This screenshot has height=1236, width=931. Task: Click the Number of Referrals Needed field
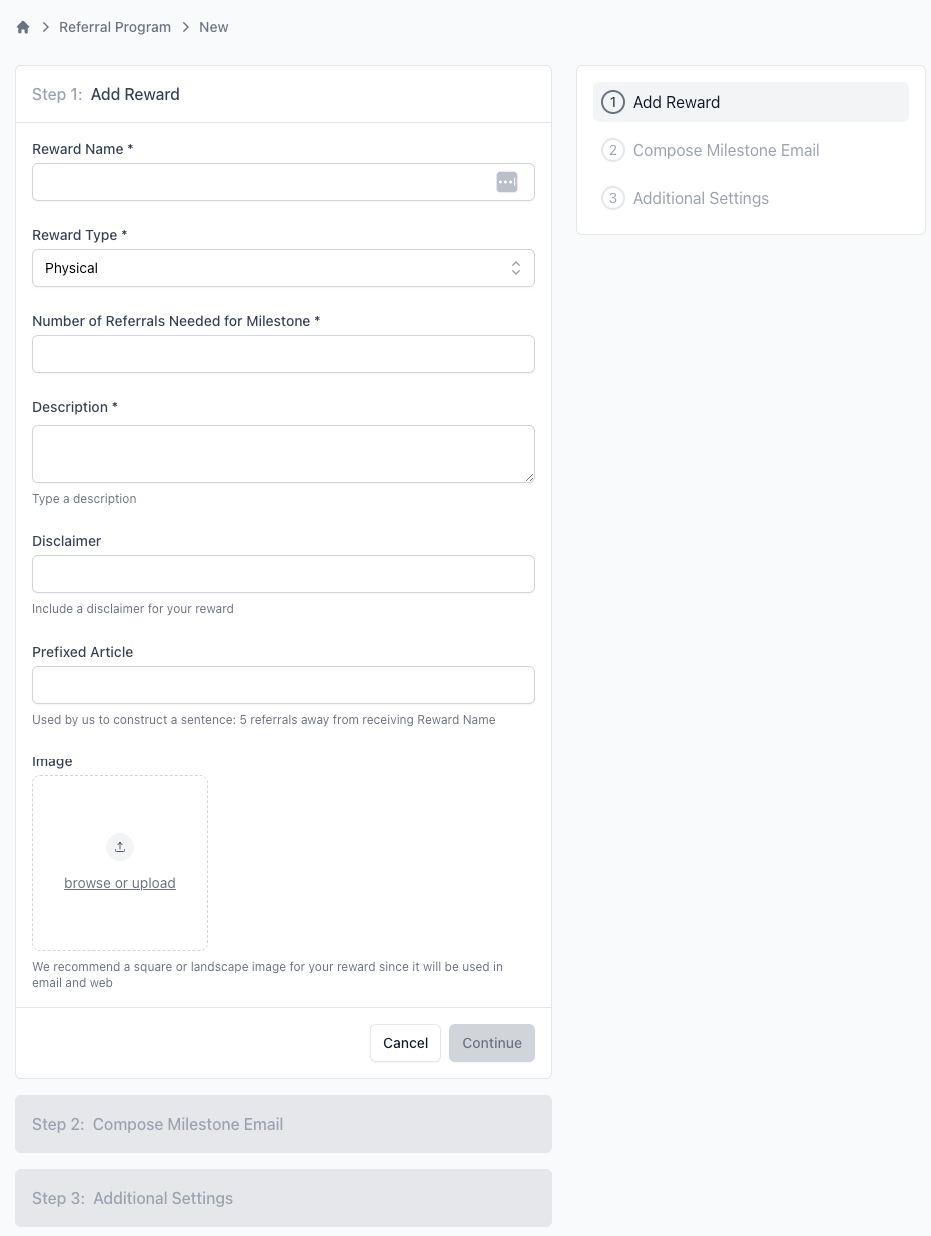point(283,354)
